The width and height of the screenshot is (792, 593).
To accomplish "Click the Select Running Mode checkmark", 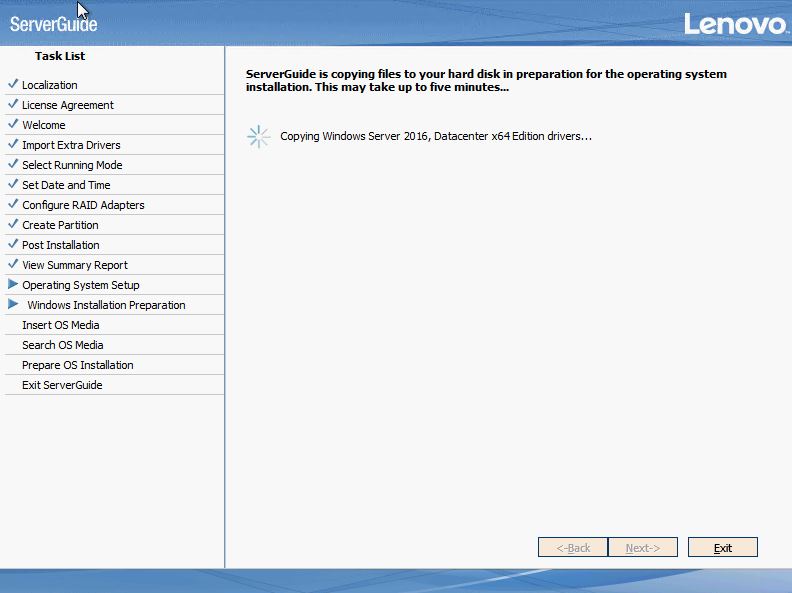I will tap(13, 164).
